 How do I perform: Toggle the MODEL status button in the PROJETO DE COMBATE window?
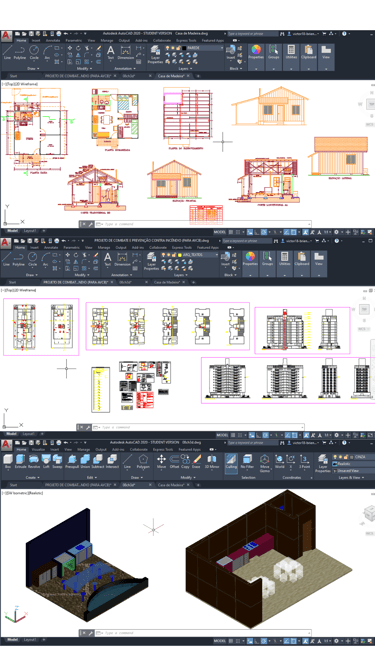[222, 435]
